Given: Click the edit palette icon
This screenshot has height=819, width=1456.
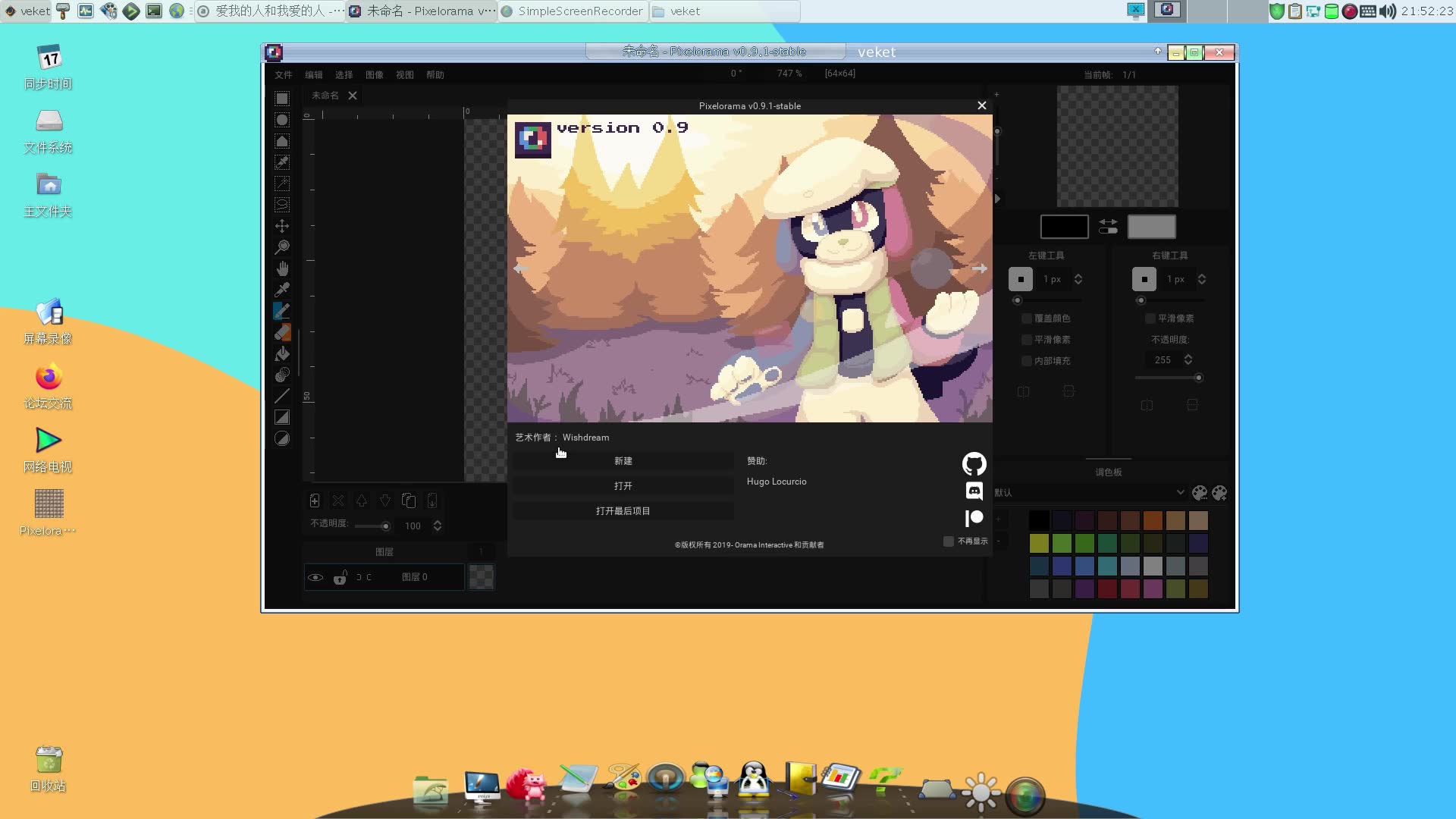Looking at the screenshot, I should (1199, 493).
